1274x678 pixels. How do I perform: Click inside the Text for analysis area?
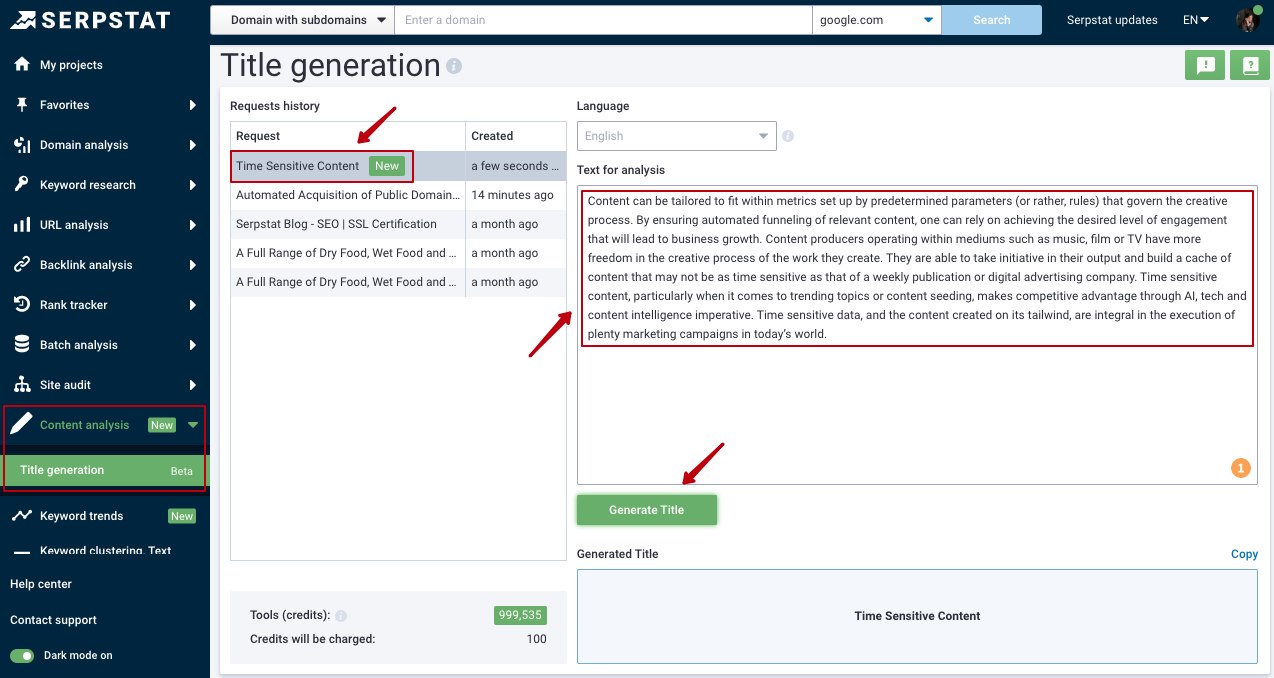(917, 334)
